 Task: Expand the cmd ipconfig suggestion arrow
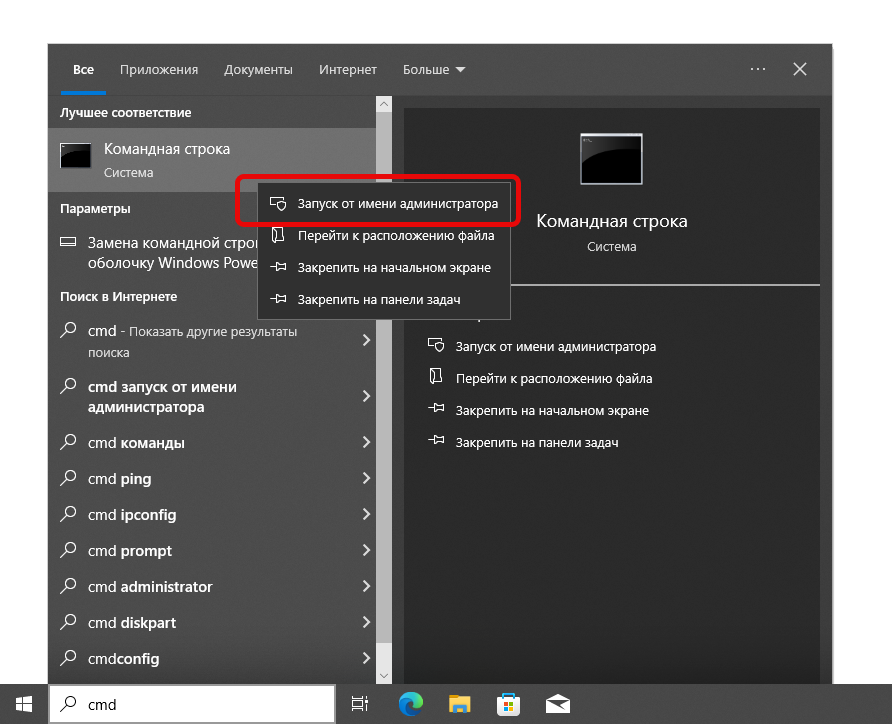pos(366,515)
